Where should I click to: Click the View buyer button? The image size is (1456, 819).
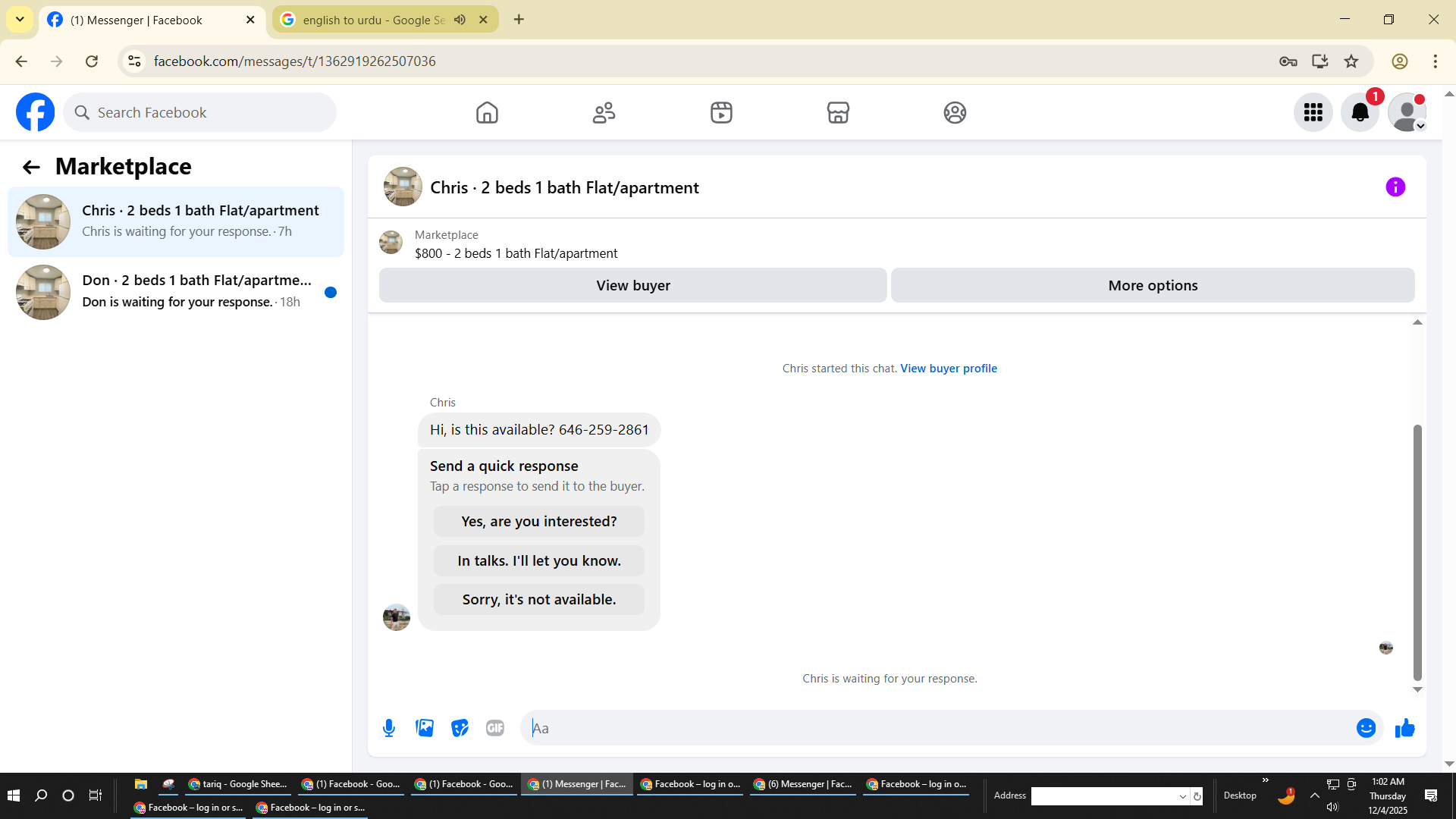[x=632, y=286]
